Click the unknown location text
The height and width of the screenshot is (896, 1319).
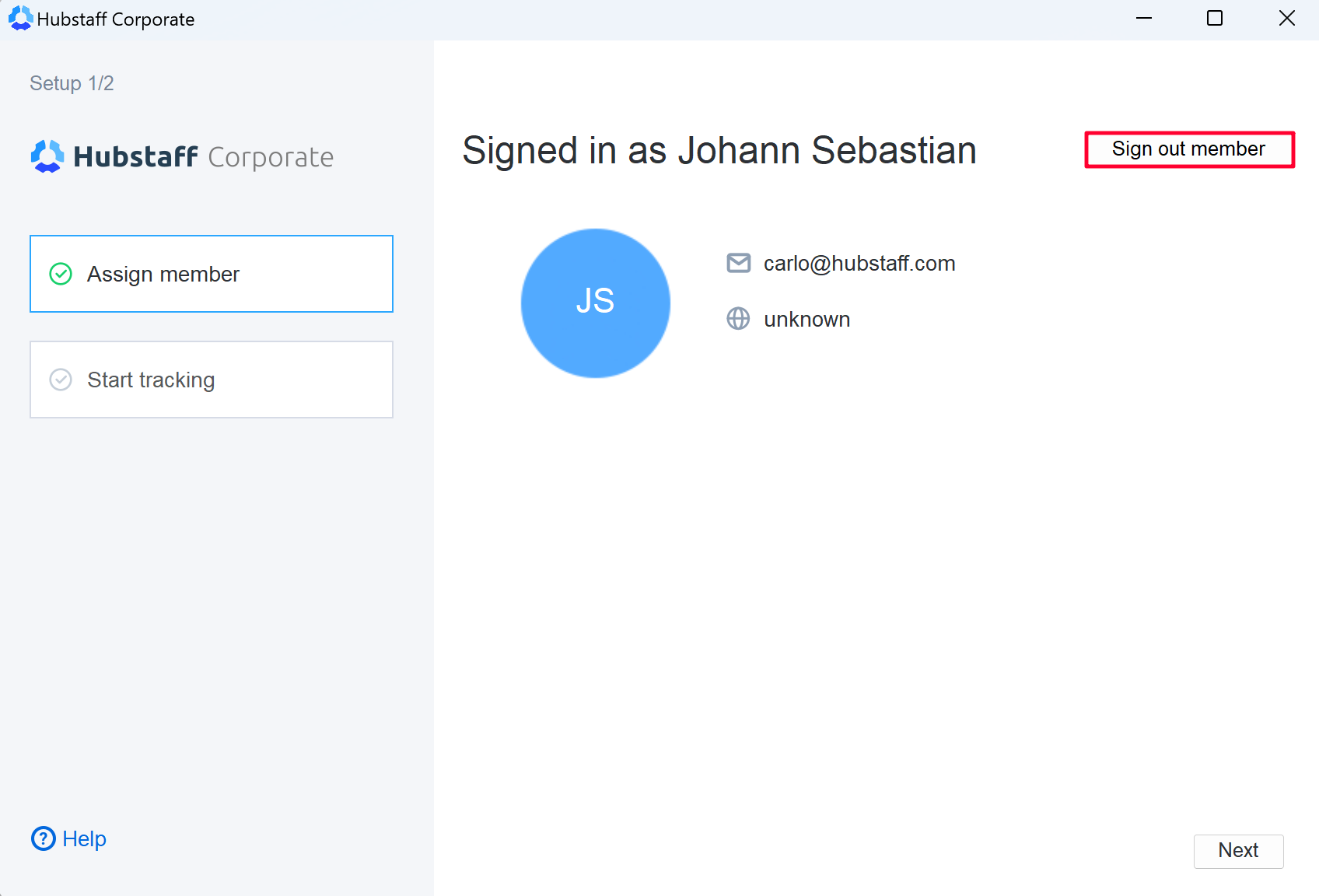click(x=806, y=320)
